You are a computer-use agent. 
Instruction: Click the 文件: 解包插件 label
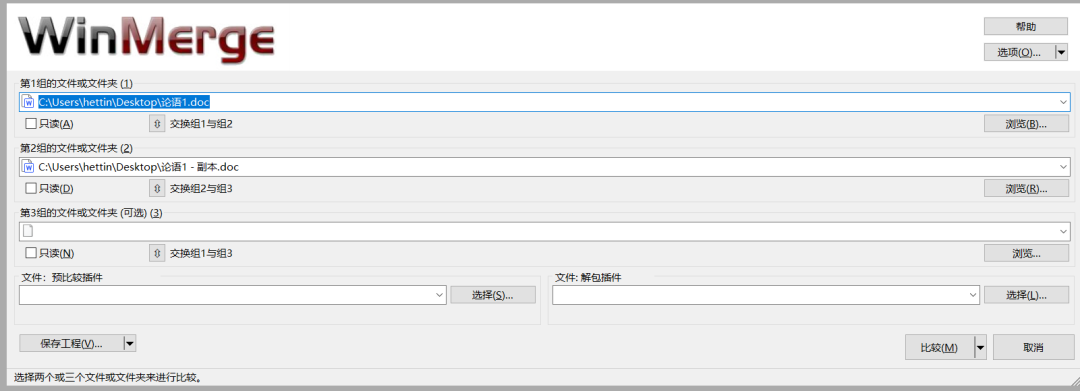(x=589, y=277)
